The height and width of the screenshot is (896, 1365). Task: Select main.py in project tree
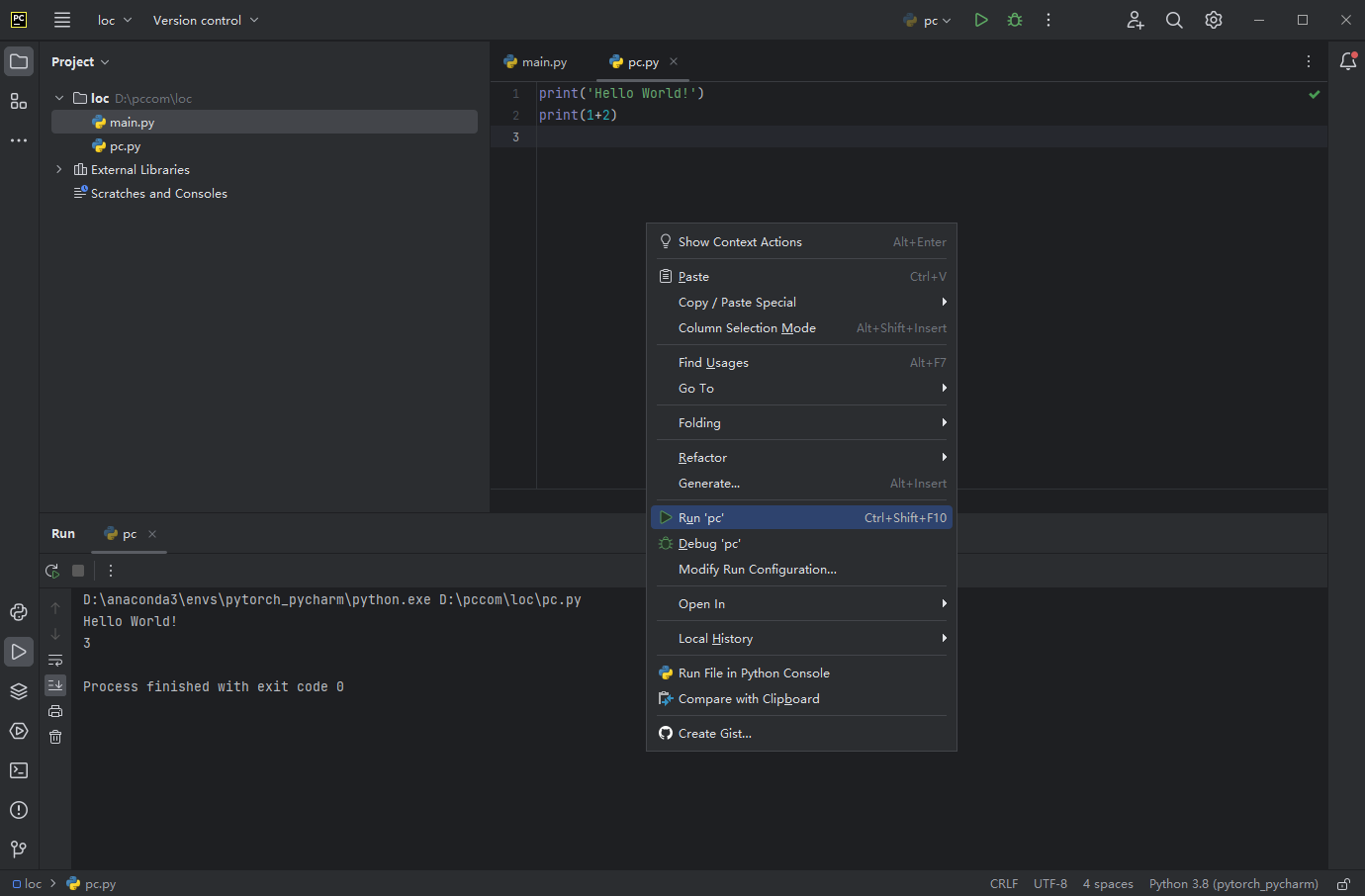(264, 122)
